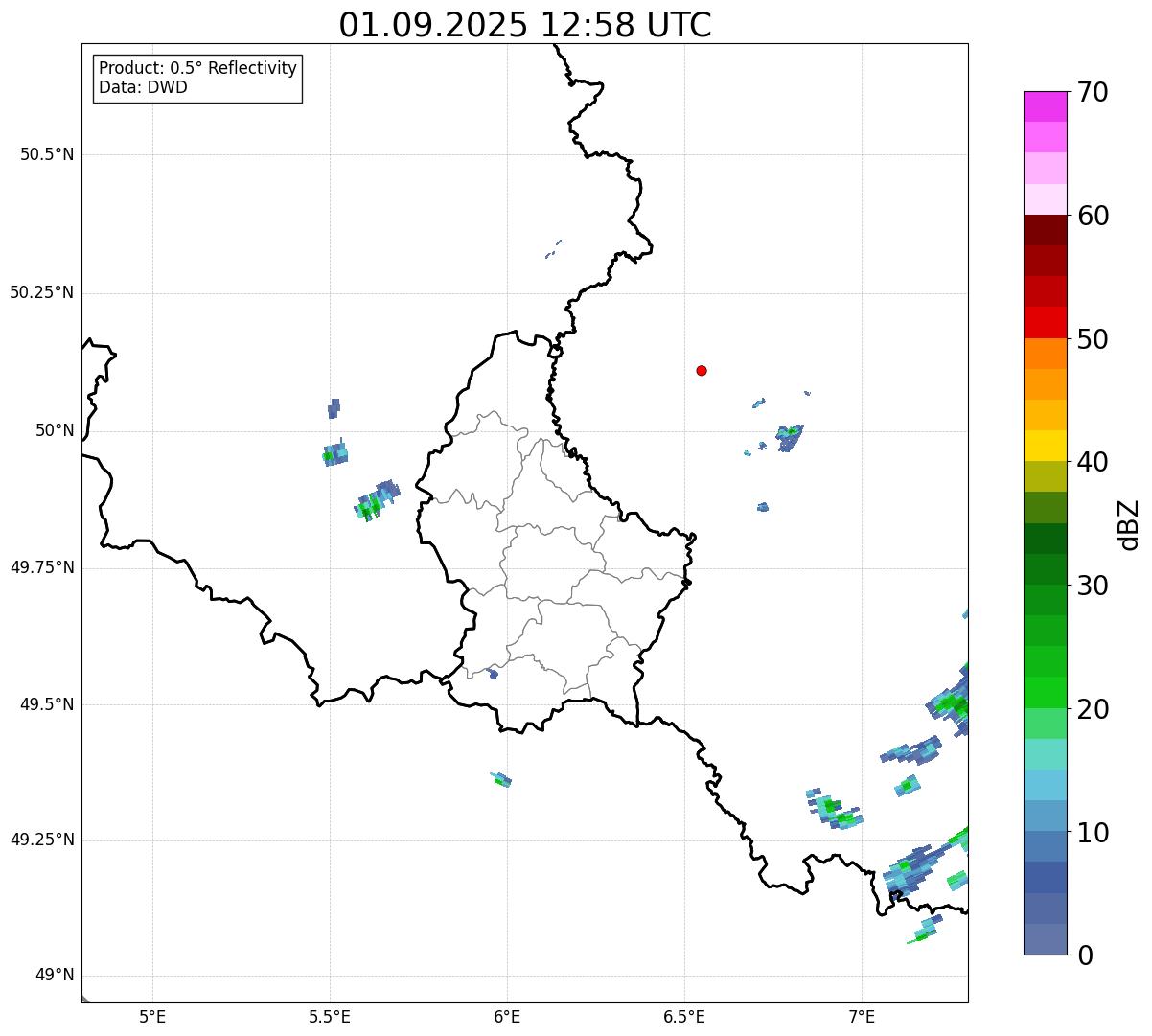1152x1036 pixels.
Task: Click the Data: DWD text
Action: pyautogui.click(x=143, y=87)
